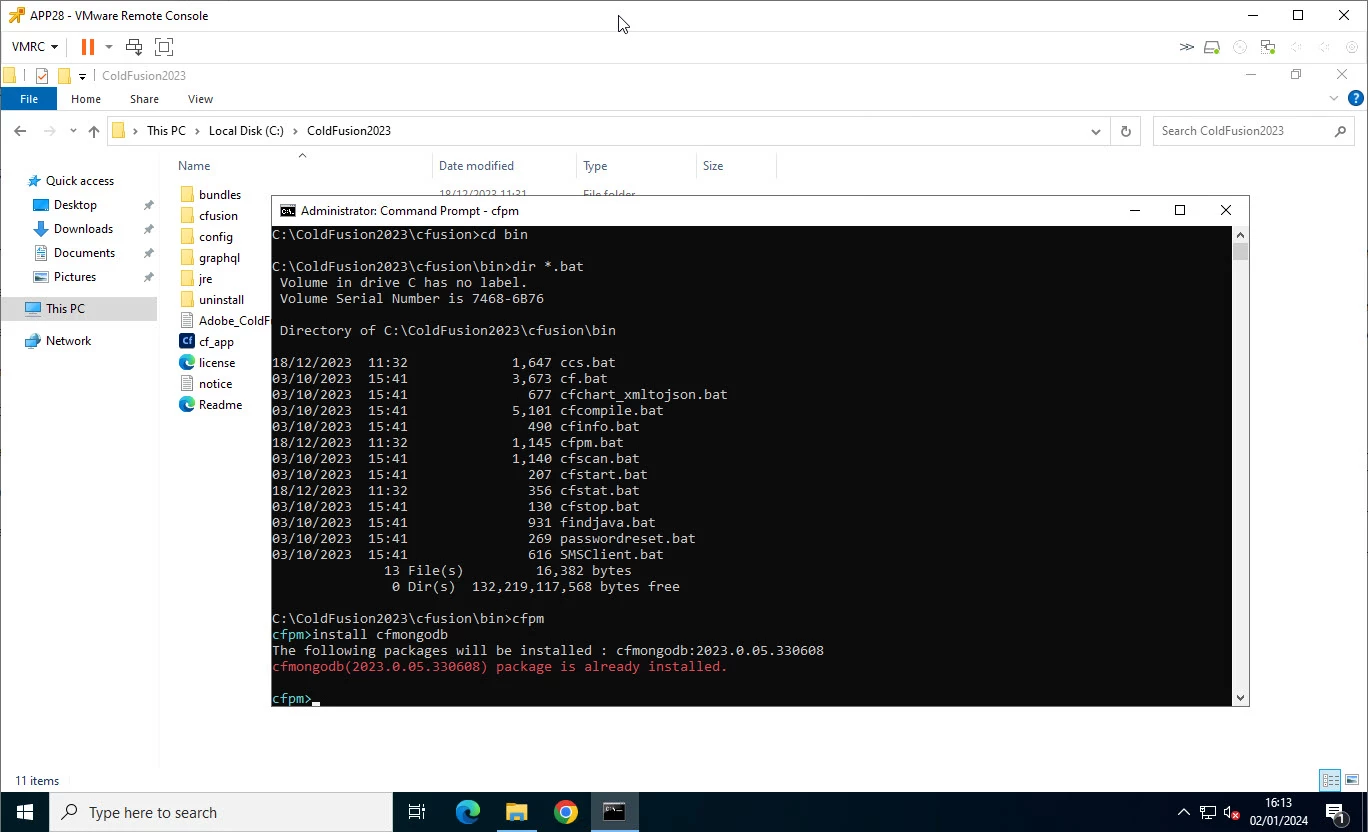Select the uninstall folder
The height and width of the screenshot is (832, 1368).
pyautogui.click(x=221, y=300)
